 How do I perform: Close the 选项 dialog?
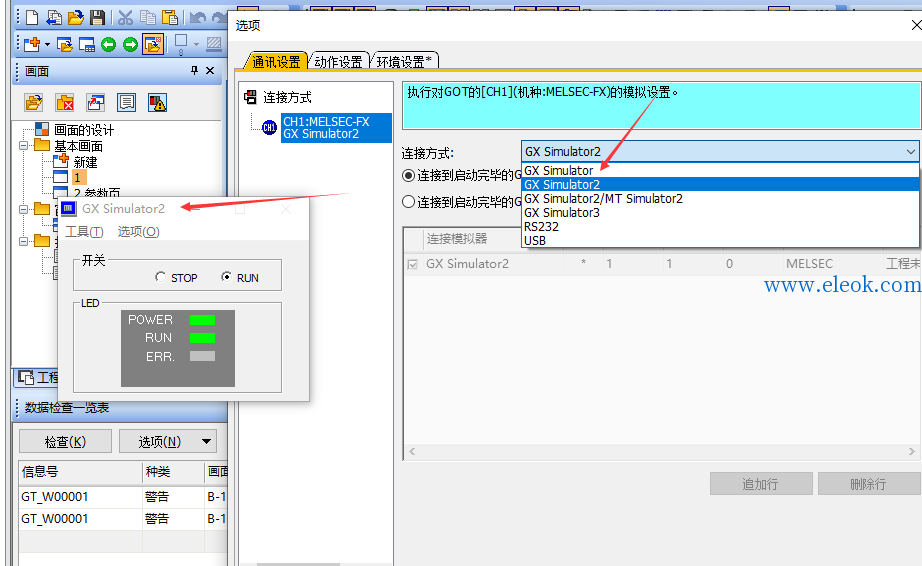tap(915, 25)
